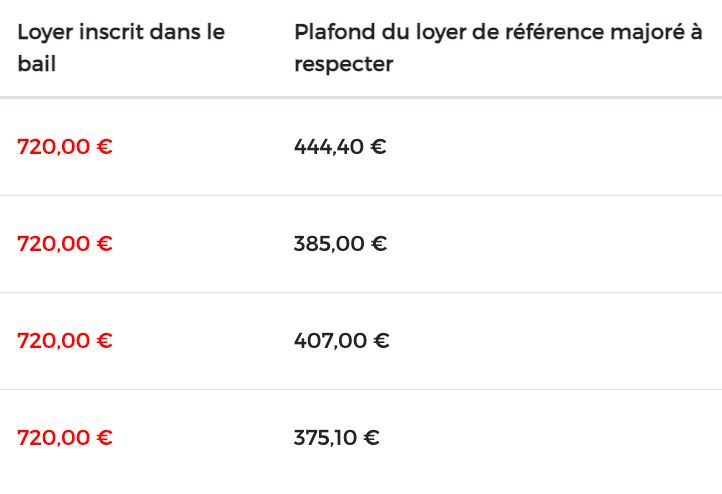Click the euro symbol after 444,40
722x494 pixels.
[378, 147]
